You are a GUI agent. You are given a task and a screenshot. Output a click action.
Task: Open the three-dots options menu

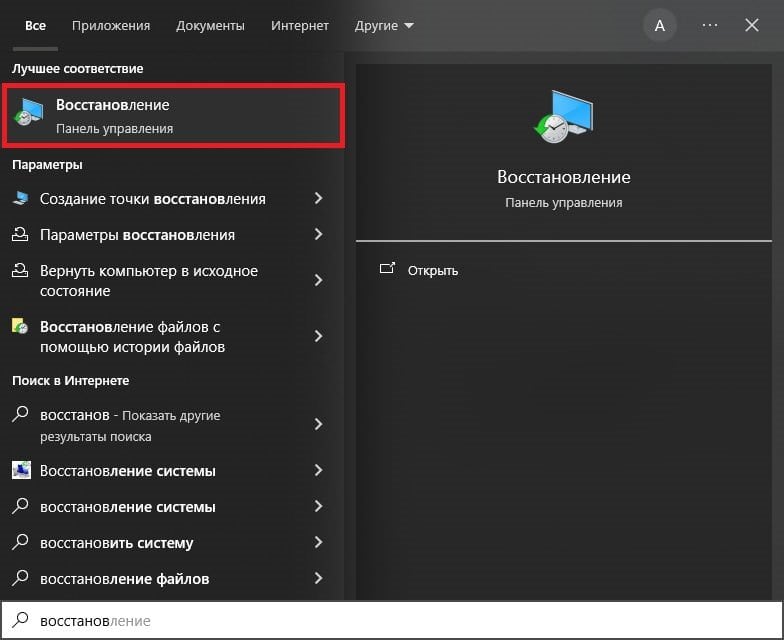coord(710,25)
